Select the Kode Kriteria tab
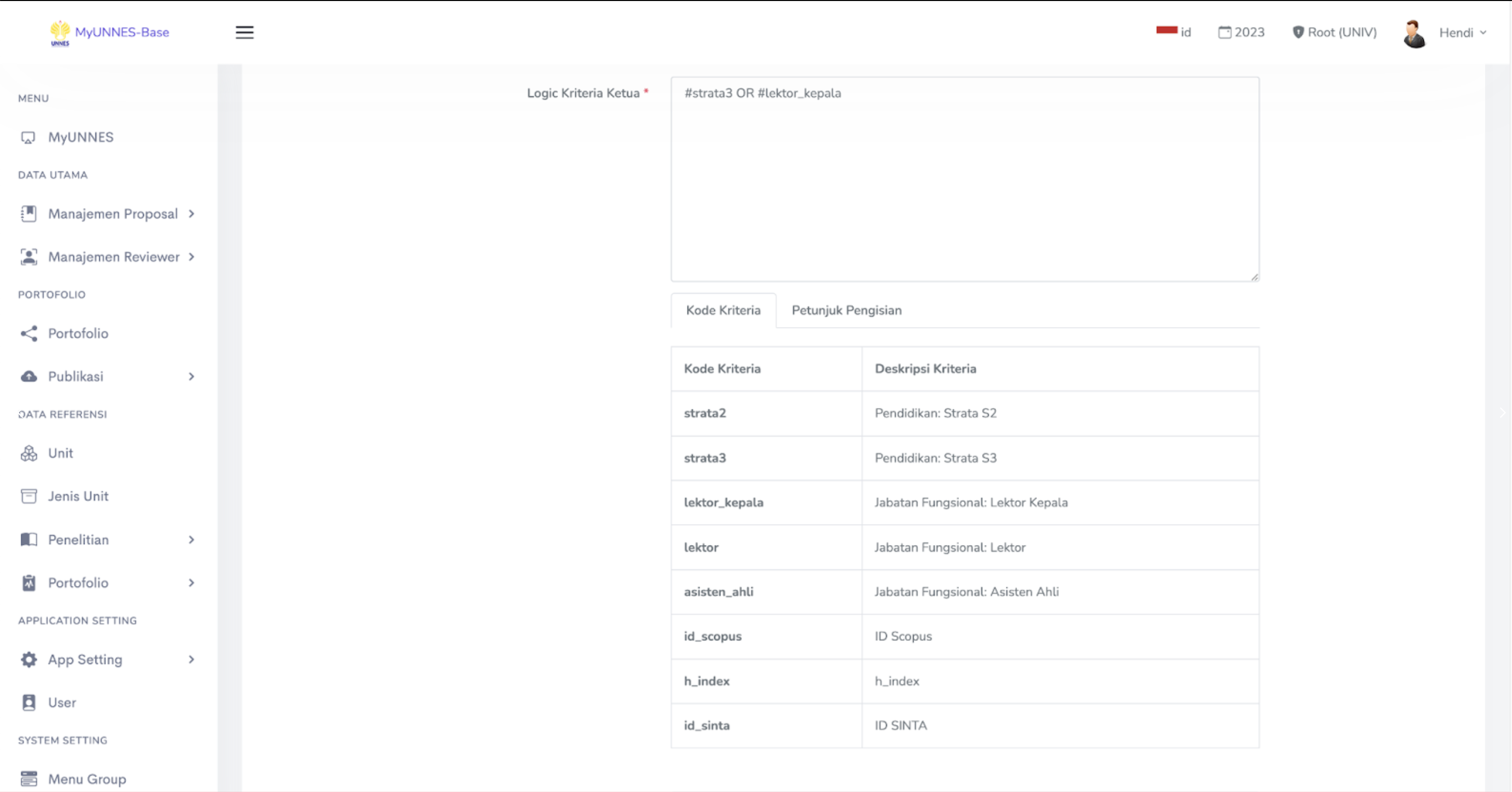 coord(723,310)
